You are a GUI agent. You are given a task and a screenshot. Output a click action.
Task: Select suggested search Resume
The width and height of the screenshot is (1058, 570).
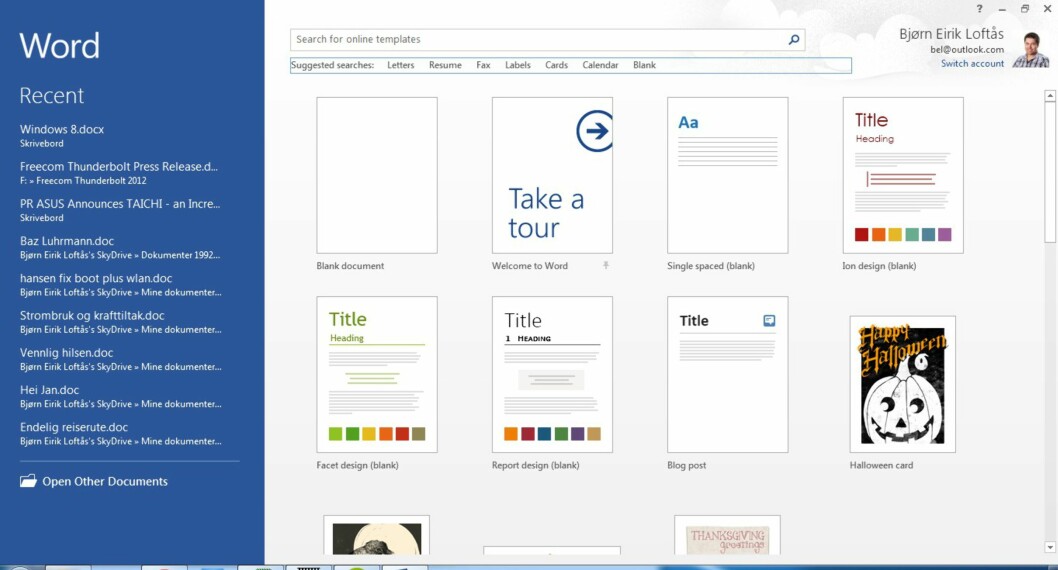[445, 65]
